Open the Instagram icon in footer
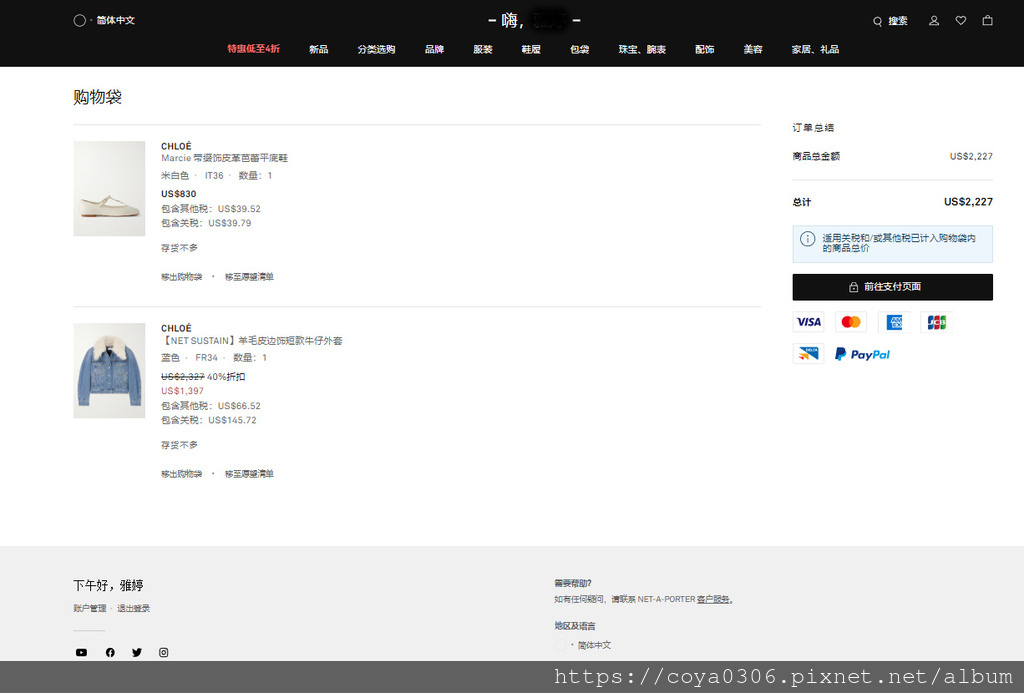The image size is (1024, 693). point(163,653)
